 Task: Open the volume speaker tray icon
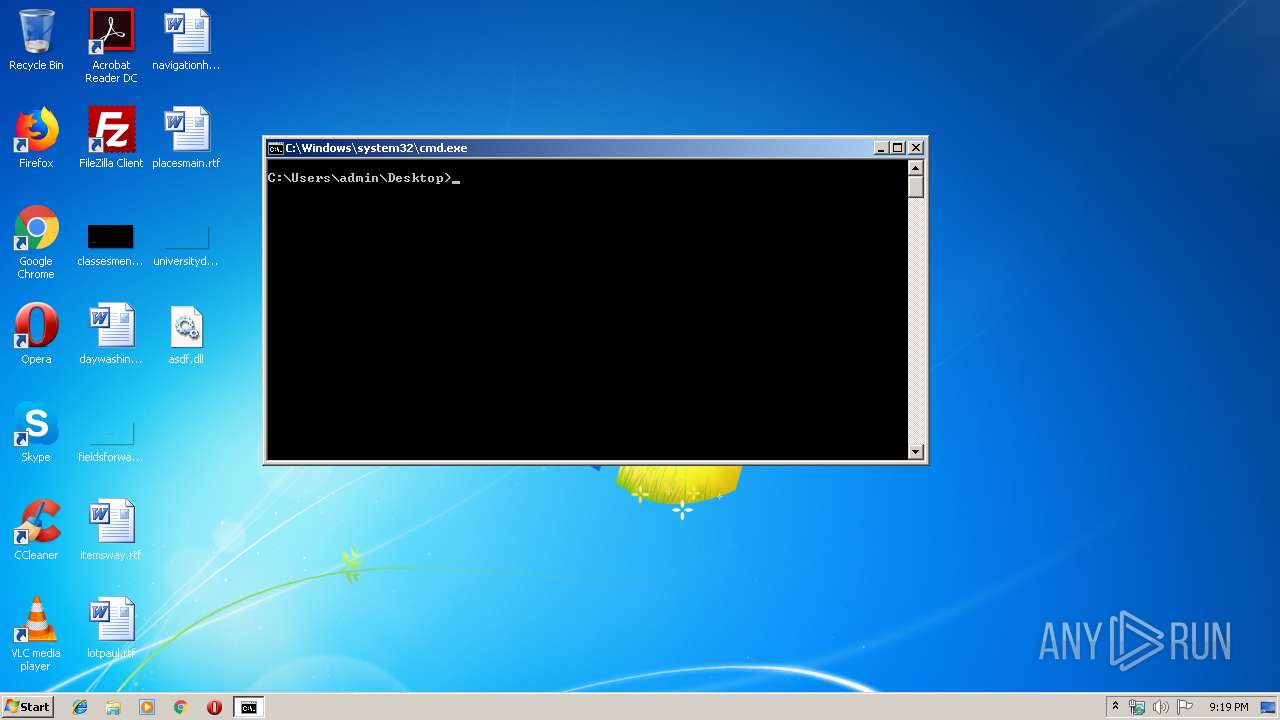1161,707
